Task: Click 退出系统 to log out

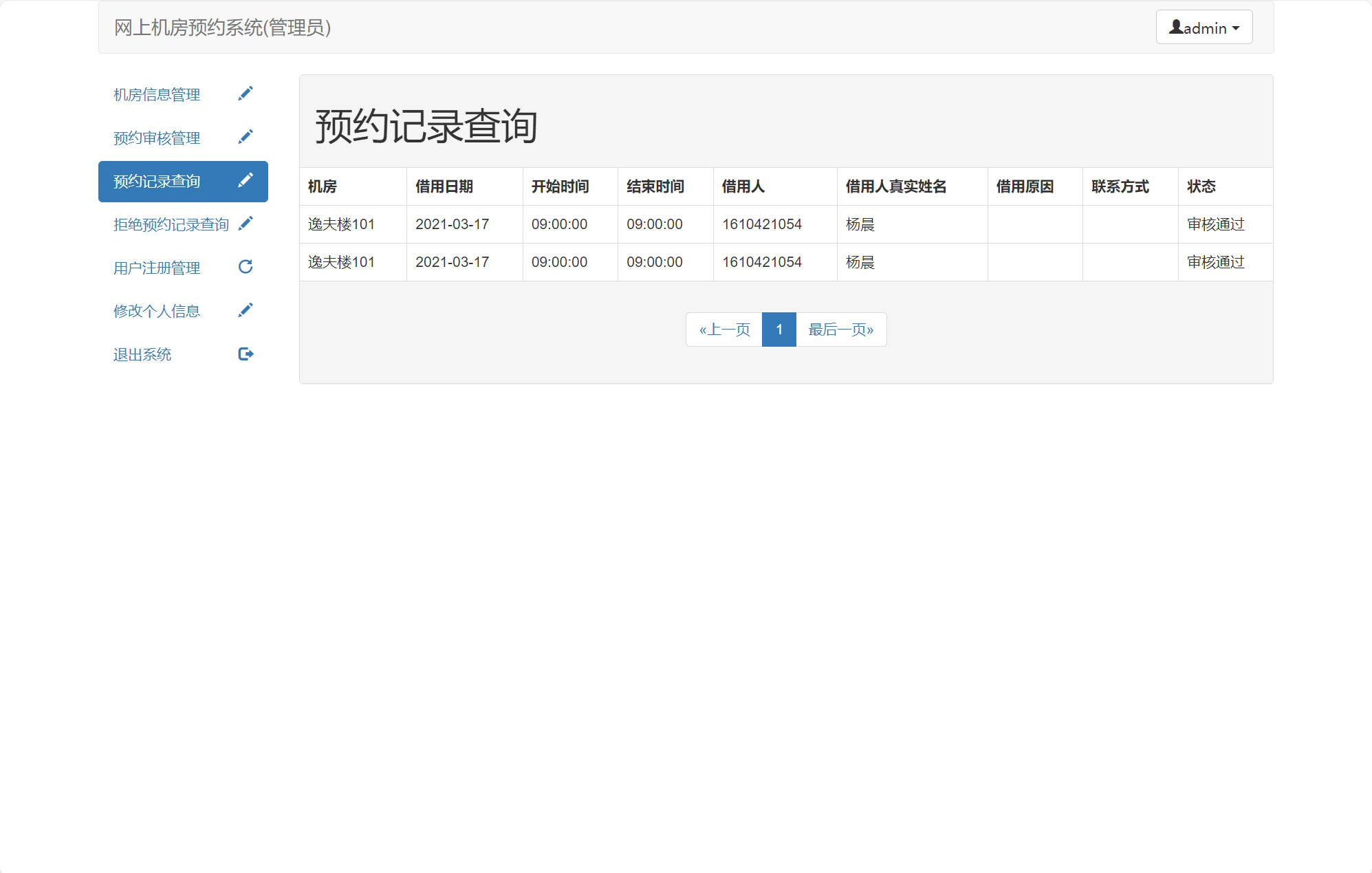Action: 142,354
